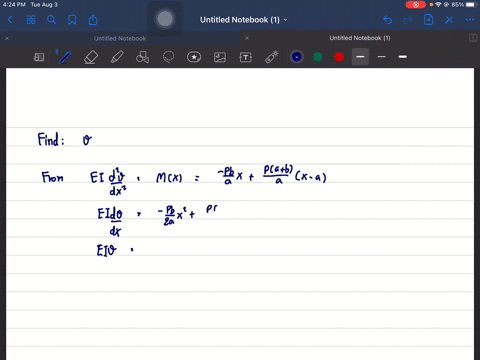Select the Eraser tool
Viewport: 480px width, 360px height.
pos(91,57)
